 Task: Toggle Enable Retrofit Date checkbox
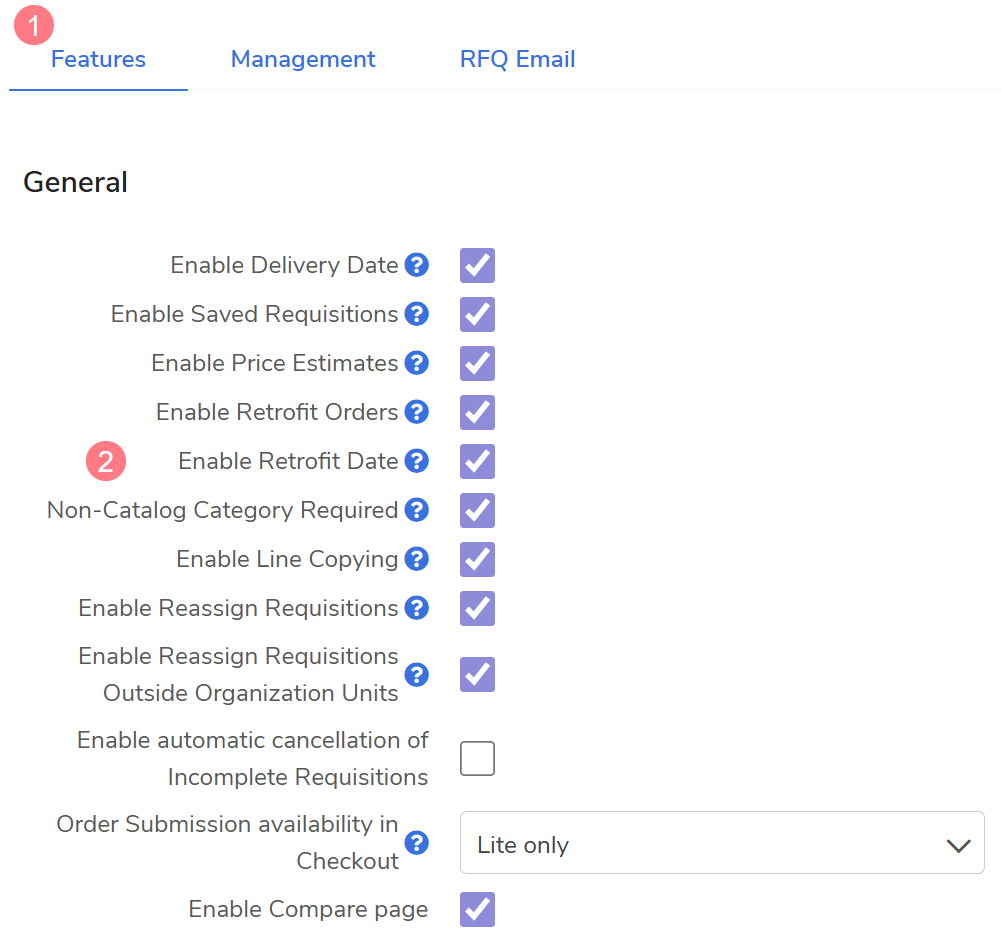(x=477, y=462)
